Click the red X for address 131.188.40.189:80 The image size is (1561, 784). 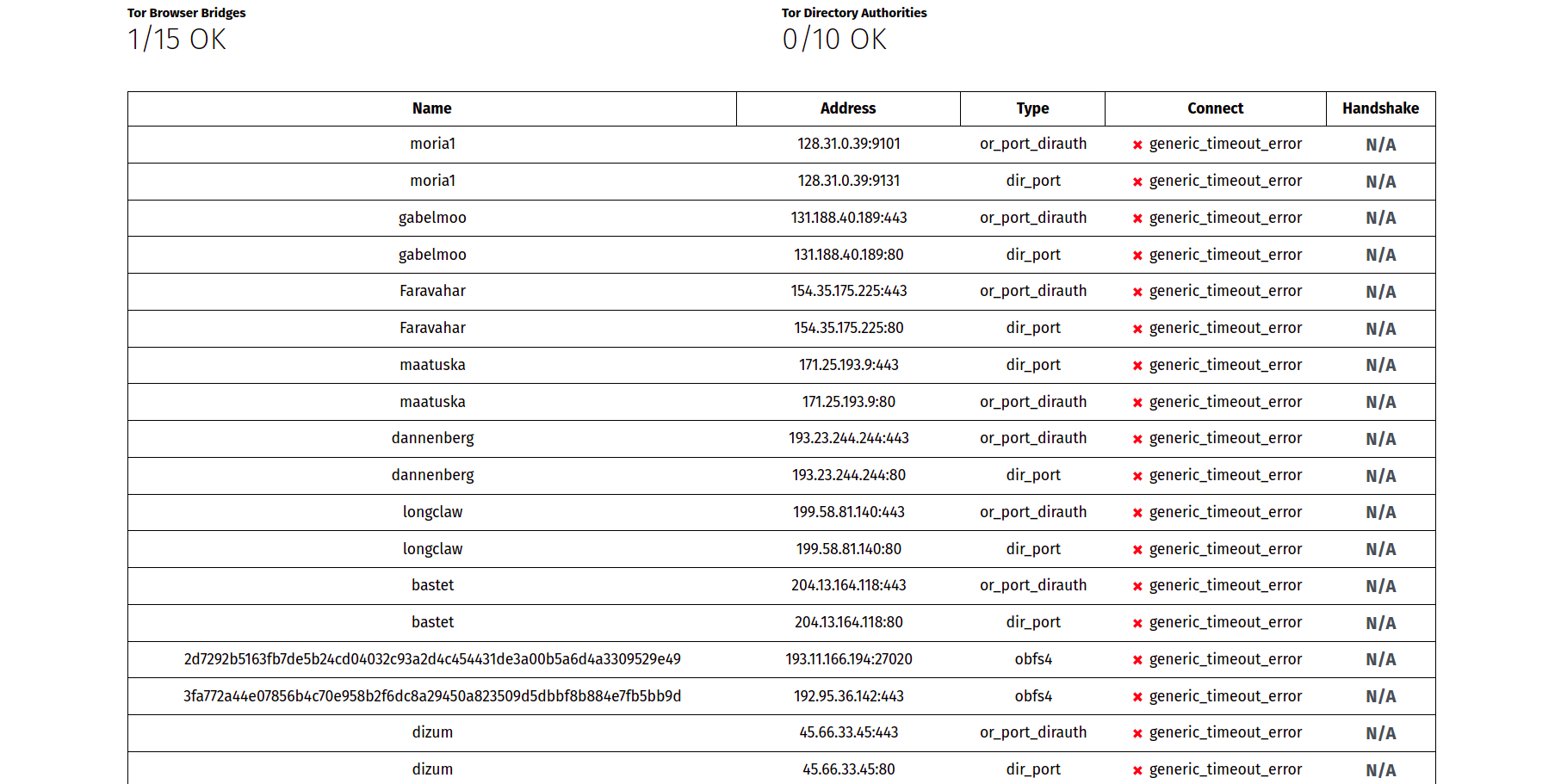pyautogui.click(x=1137, y=256)
